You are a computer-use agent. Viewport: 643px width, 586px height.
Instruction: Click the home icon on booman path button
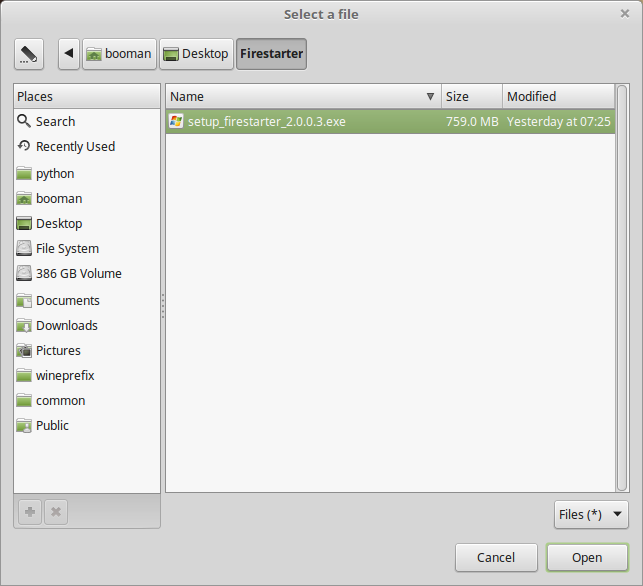94,54
